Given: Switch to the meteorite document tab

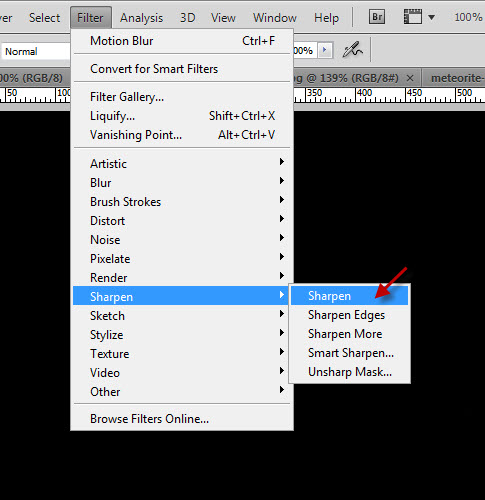Looking at the screenshot, I should [454, 78].
